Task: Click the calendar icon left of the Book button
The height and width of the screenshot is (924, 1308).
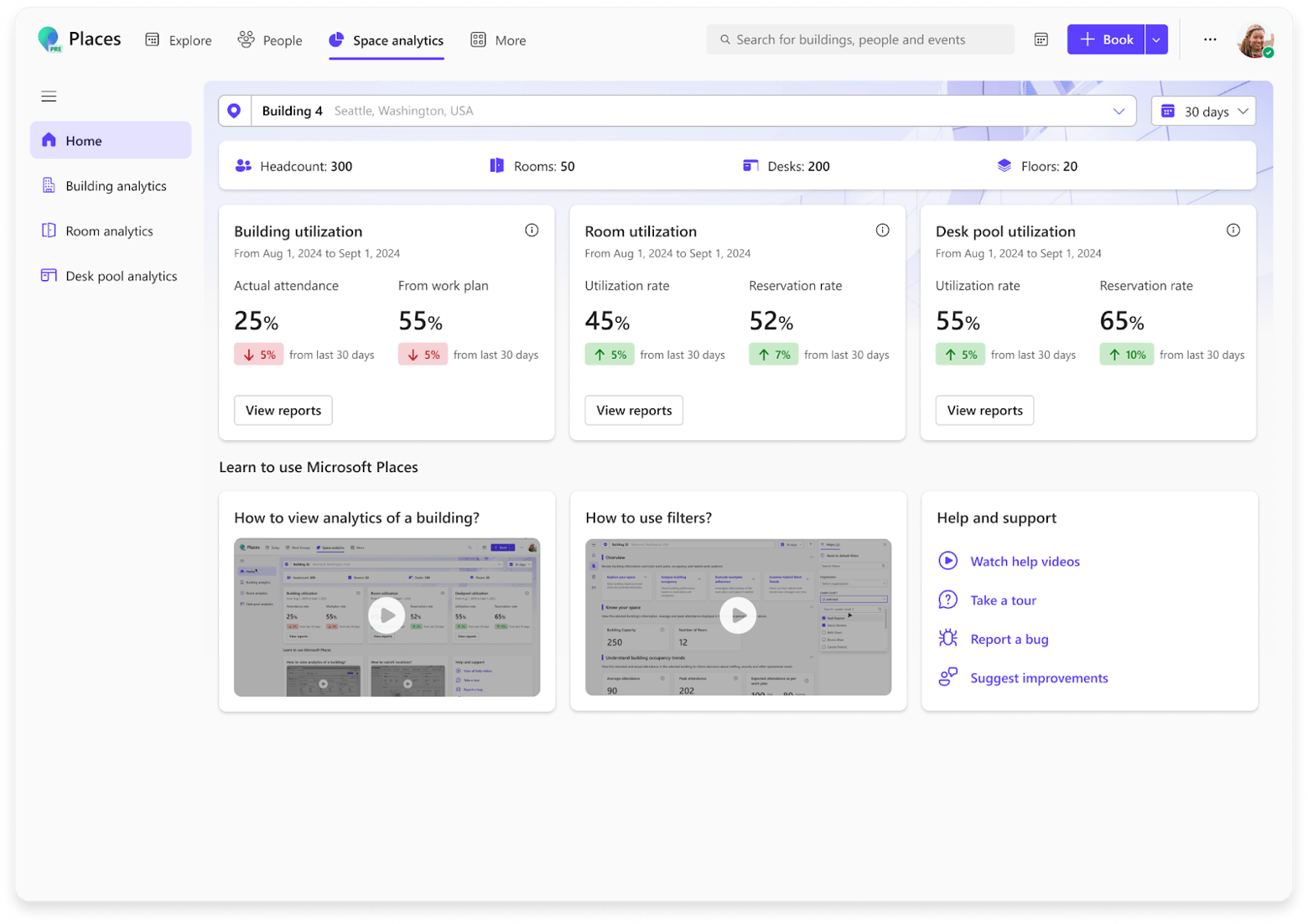Action: (1041, 39)
